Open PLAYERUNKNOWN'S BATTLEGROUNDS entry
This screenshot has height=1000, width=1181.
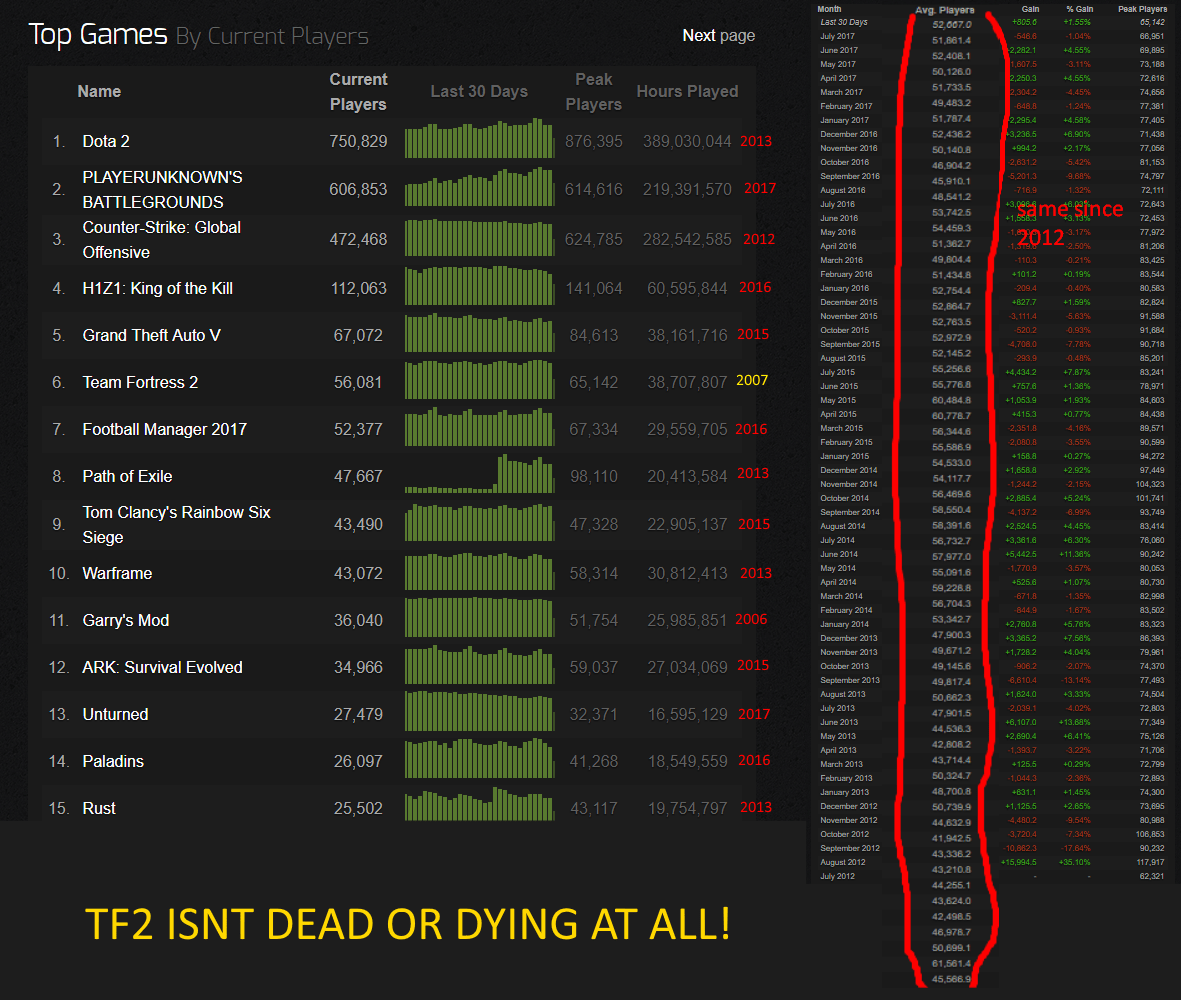[x=163, y=190]
